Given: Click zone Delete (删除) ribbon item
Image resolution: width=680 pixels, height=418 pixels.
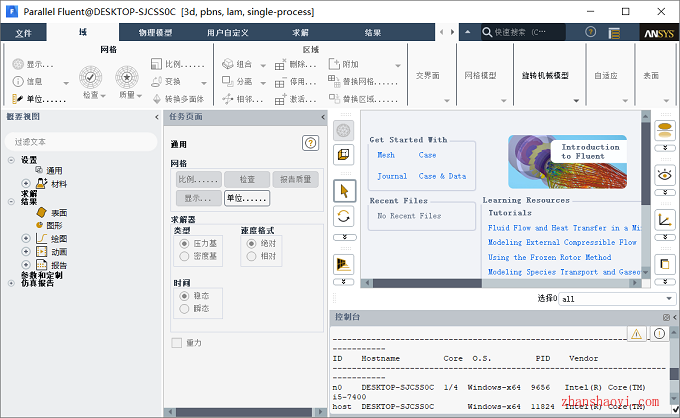Looking at the screenshot, I should 296,65.
